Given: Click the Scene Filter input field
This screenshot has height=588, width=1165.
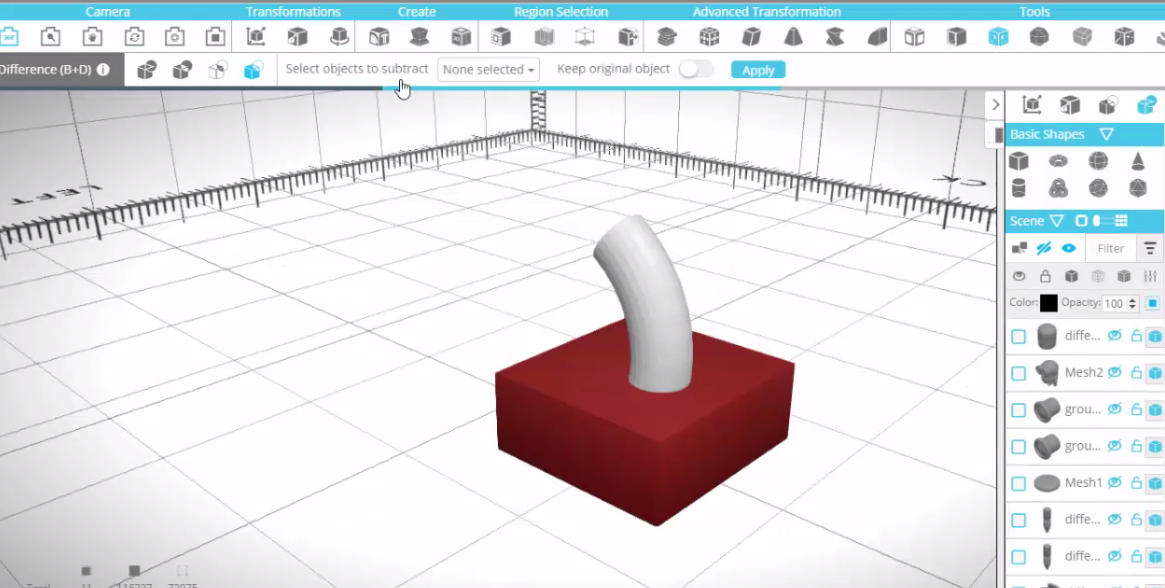Looking at the screenshot, I should tap(1111, 248).
